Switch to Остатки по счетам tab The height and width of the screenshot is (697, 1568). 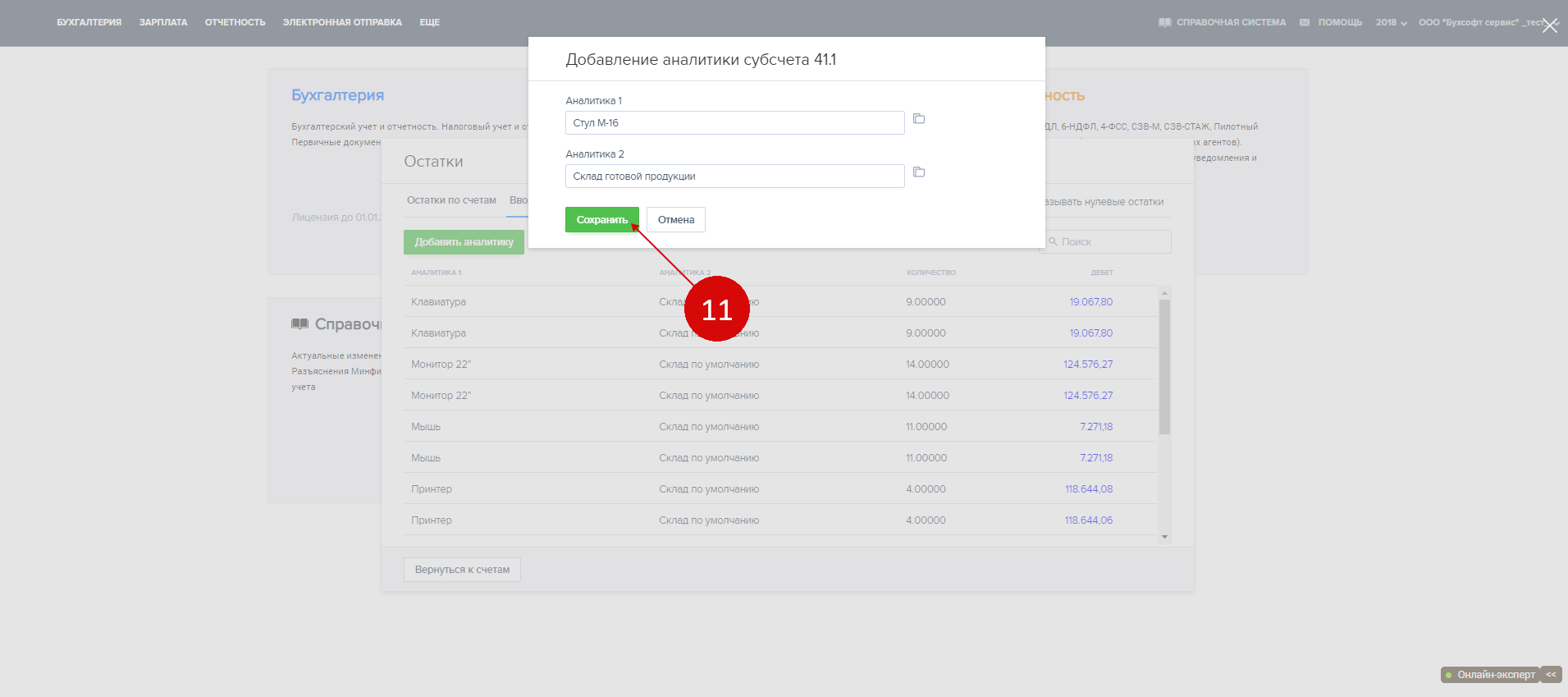click(x=451, y=200)
